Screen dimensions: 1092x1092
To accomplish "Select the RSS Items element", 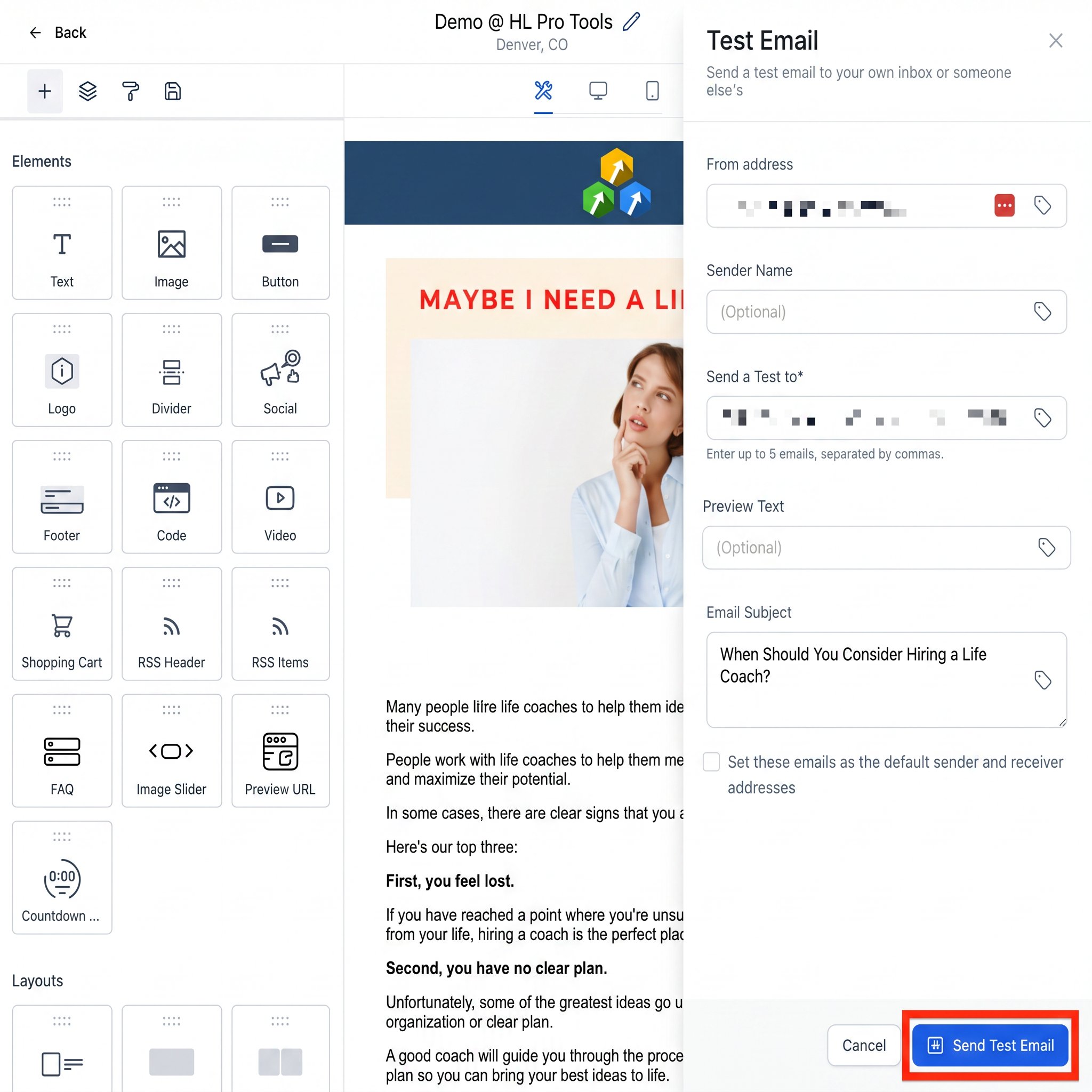I will point(280,624).
